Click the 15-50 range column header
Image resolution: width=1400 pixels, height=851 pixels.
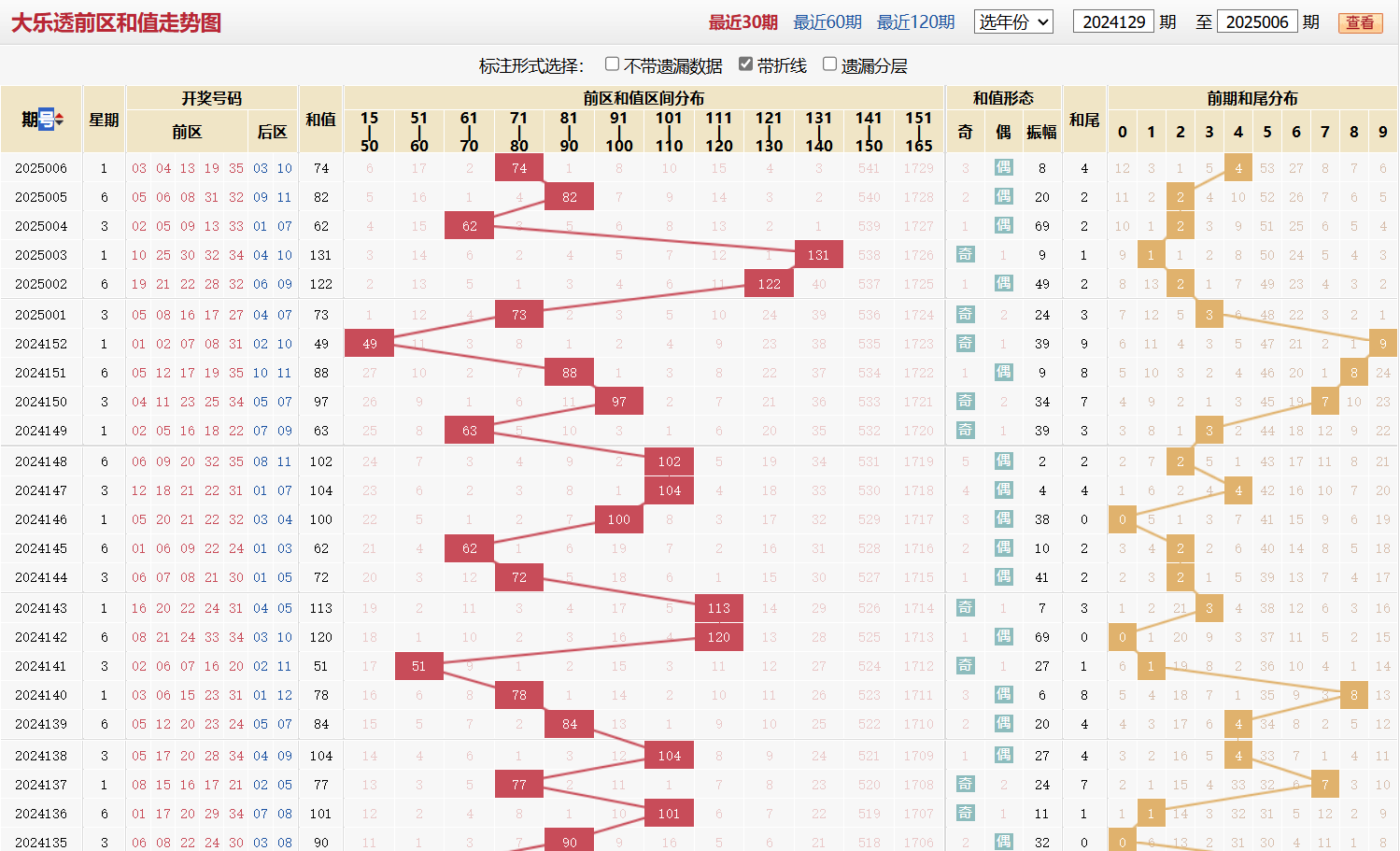click(370, 132)
